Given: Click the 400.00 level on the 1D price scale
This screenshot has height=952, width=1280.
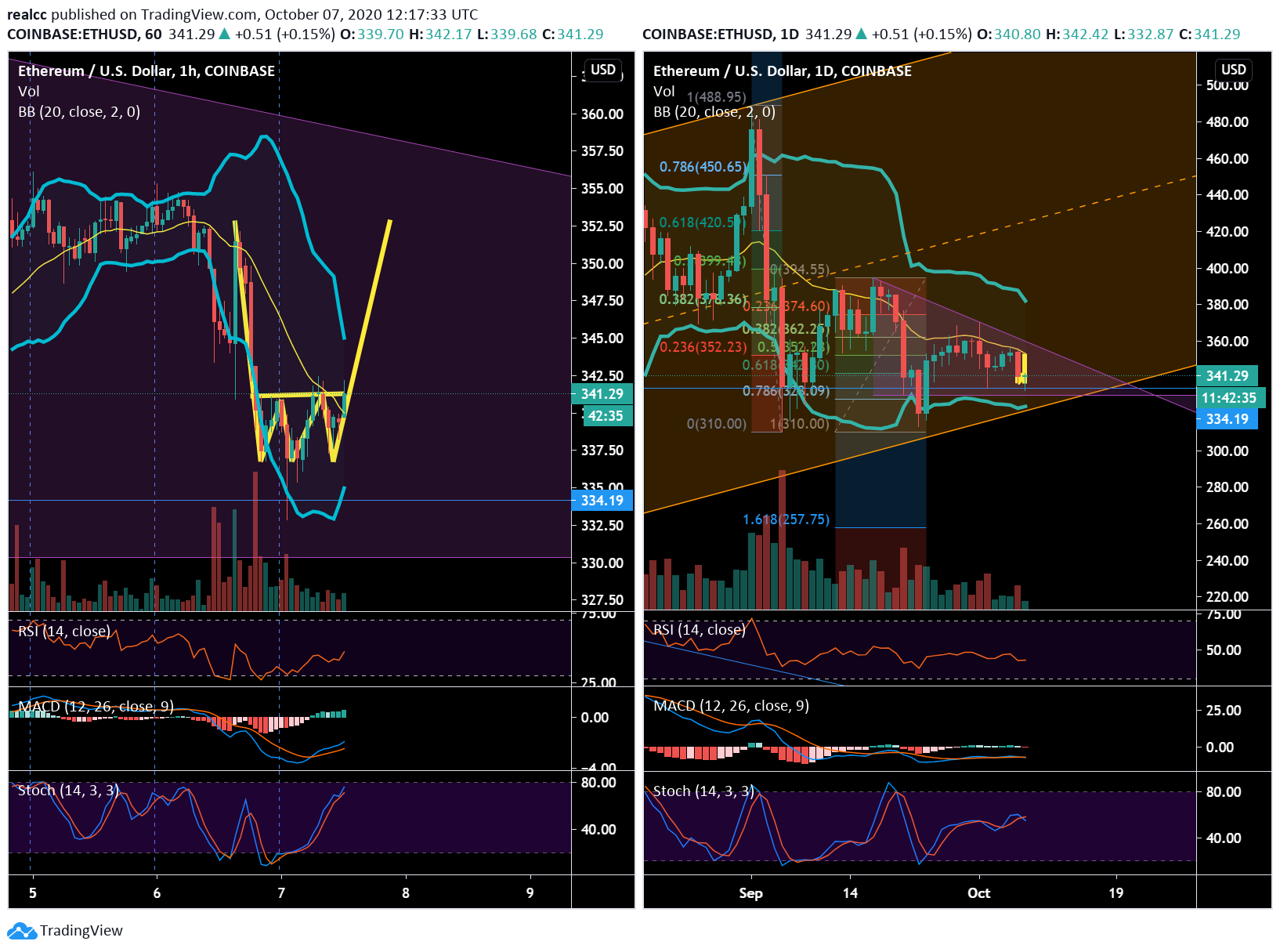Looking at the screenshot, I should pyautogui.click(x=1228, y=269).
